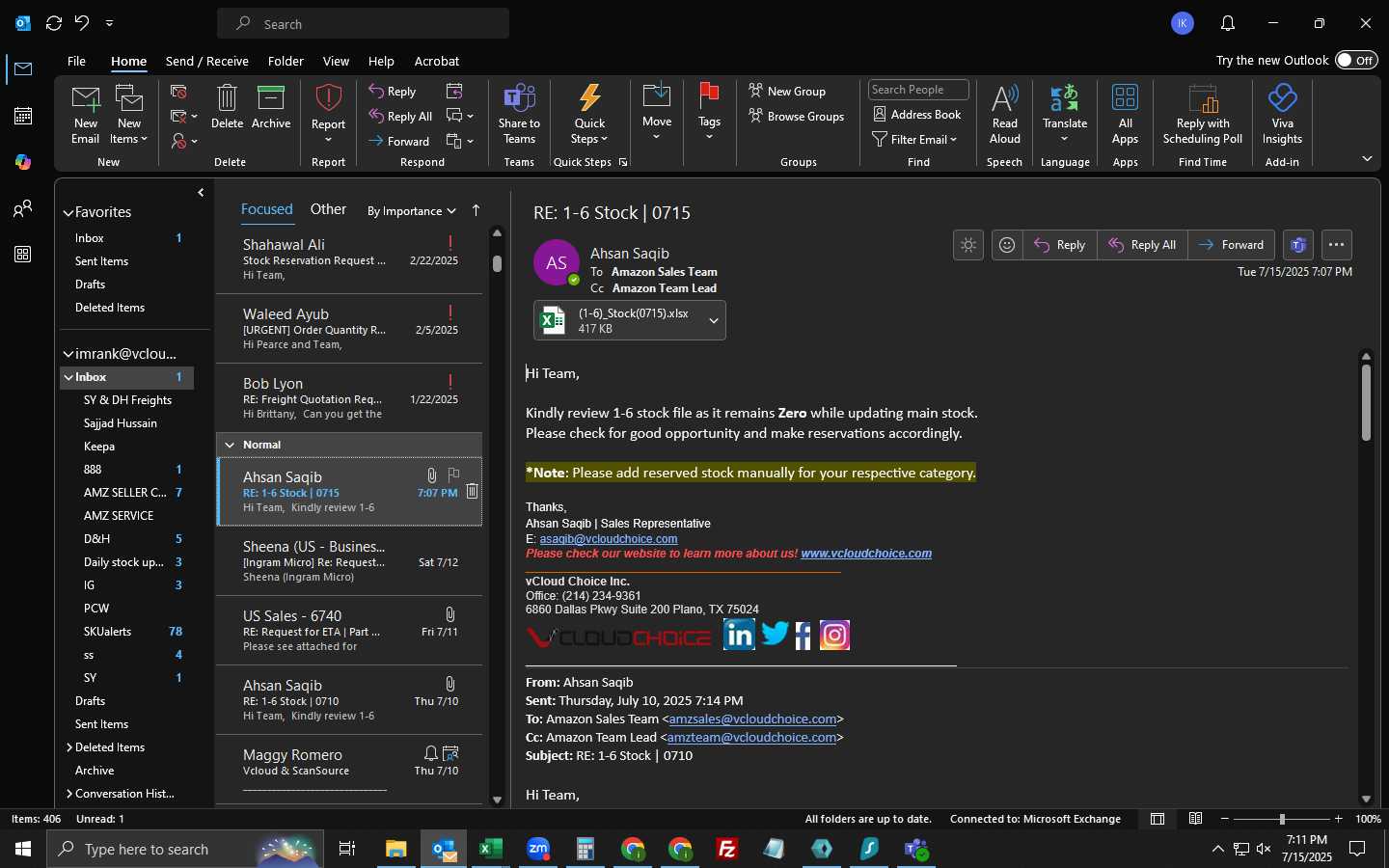Click Reply All in the reading pane
This screenshot has height=868, width=1389.
pos(1142,245)
